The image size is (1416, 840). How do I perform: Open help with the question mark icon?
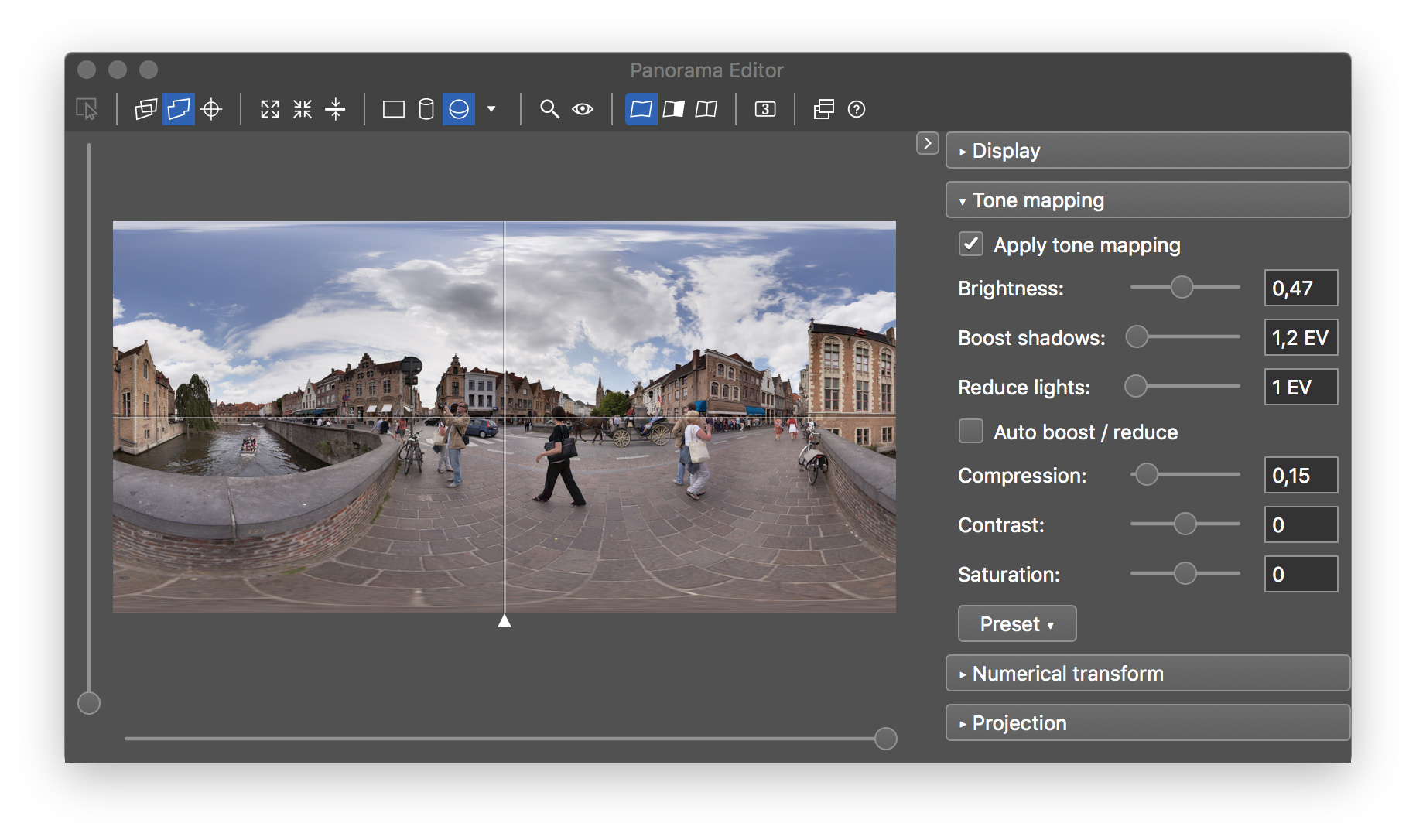[857, 109]
